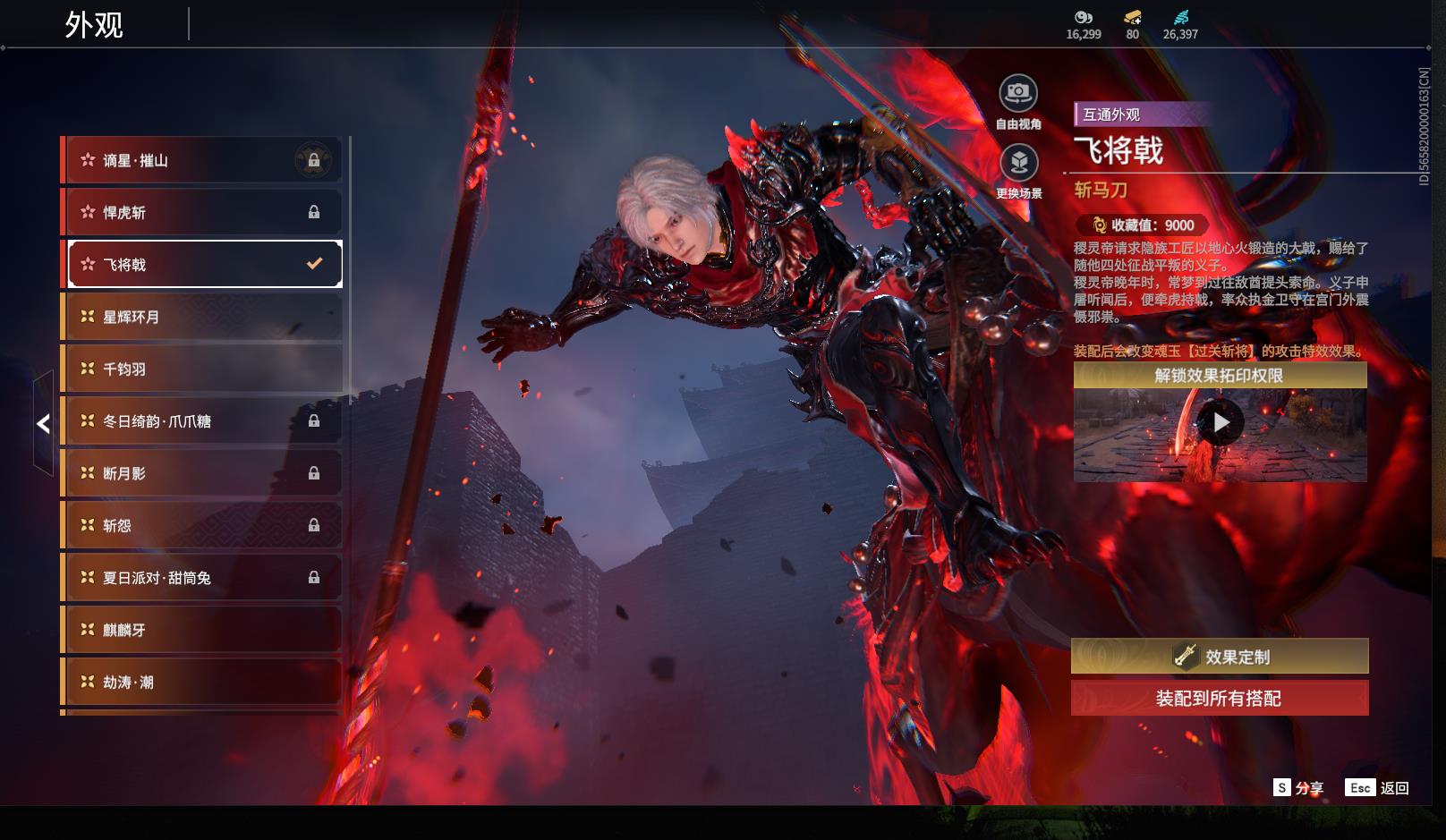Click the 解锁效果拓印权限 button
Viewport: 1446px width, 840px height.
[x=1220, y=376]
